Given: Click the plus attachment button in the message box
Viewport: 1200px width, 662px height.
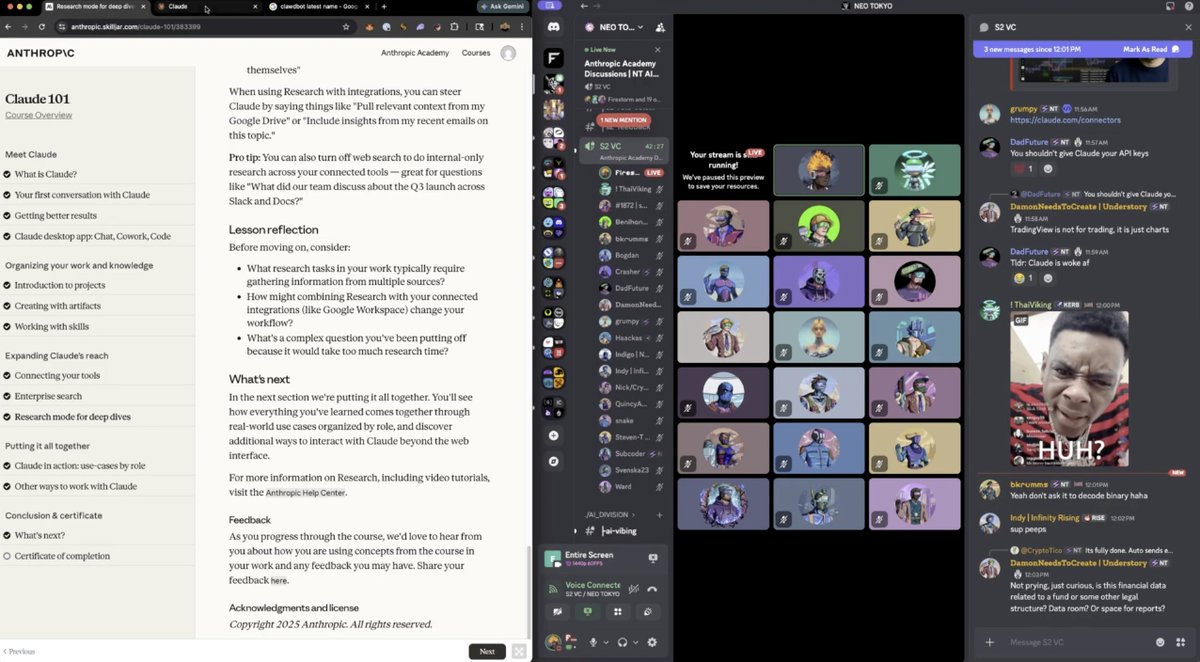Looking at the screenshot, I should point(989,642).
